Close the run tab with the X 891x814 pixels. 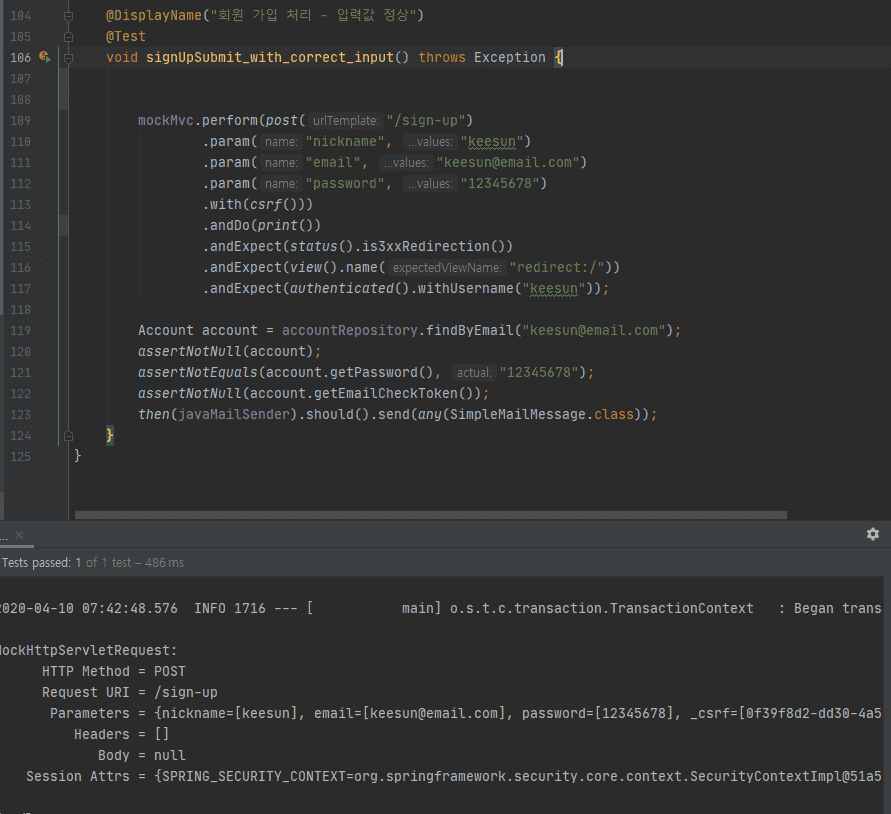point(19,535)
